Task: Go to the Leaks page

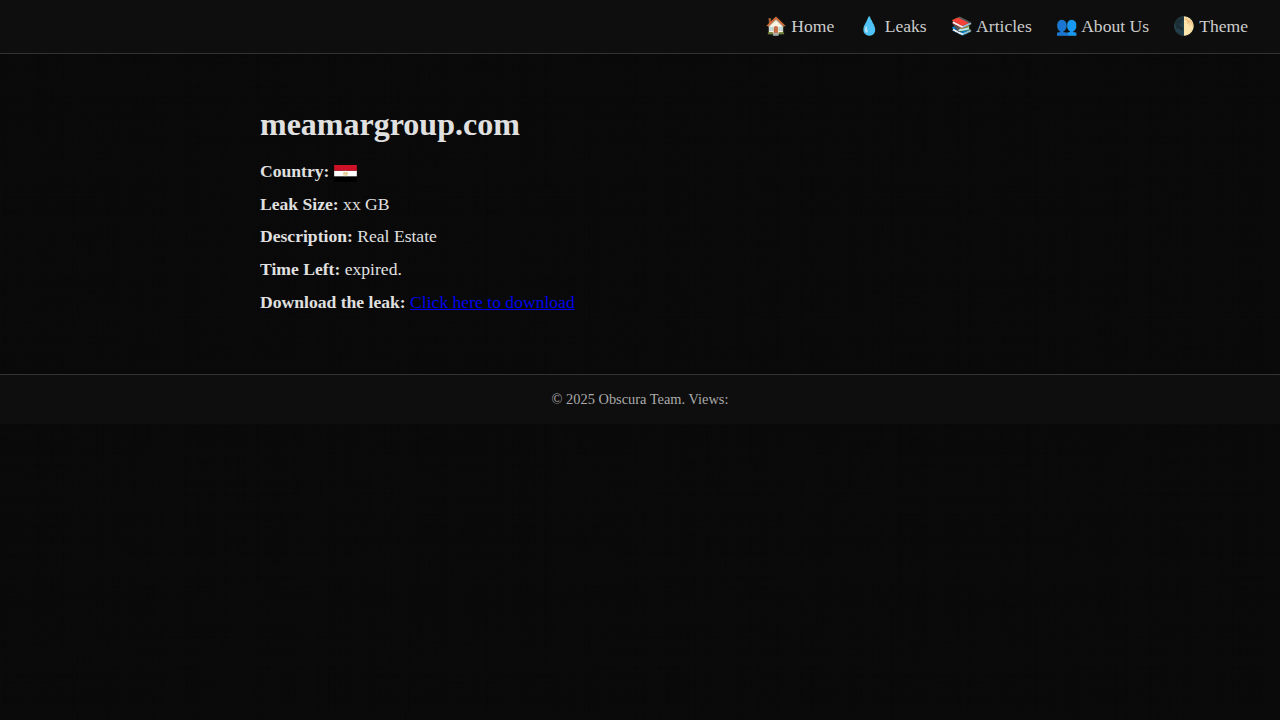Action: pos(905,26)
